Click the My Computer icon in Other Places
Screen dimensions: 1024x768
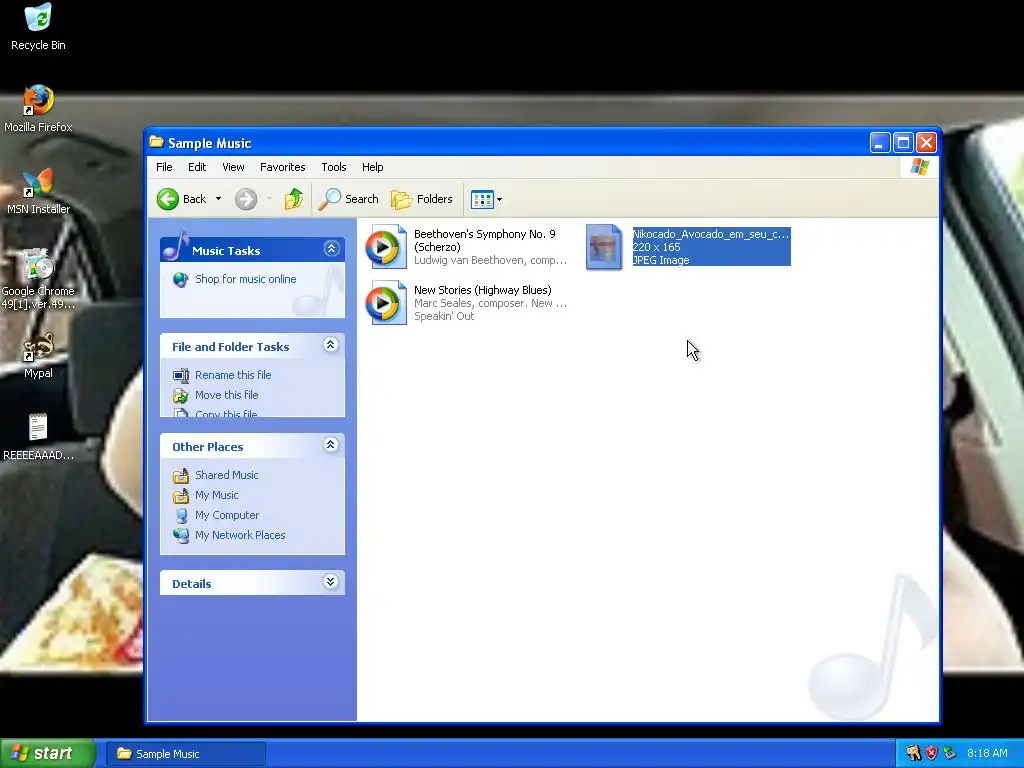click(180, 515)
